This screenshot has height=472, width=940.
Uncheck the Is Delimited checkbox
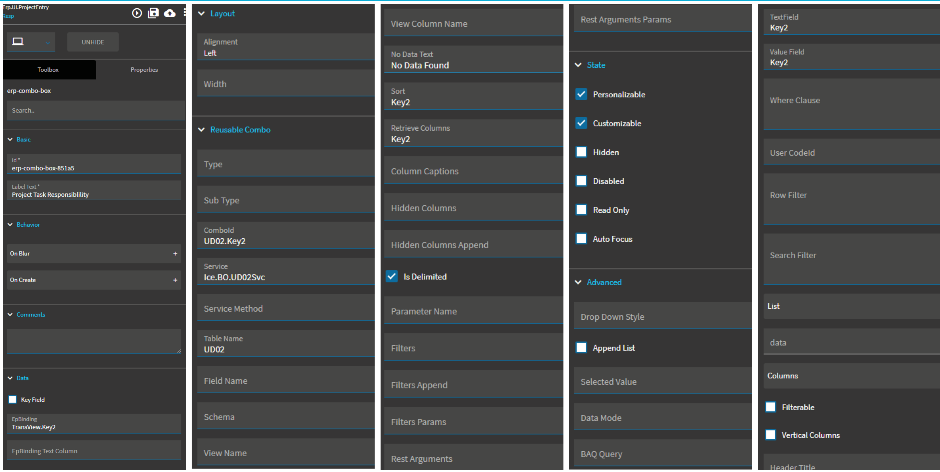tap(392, 276)
